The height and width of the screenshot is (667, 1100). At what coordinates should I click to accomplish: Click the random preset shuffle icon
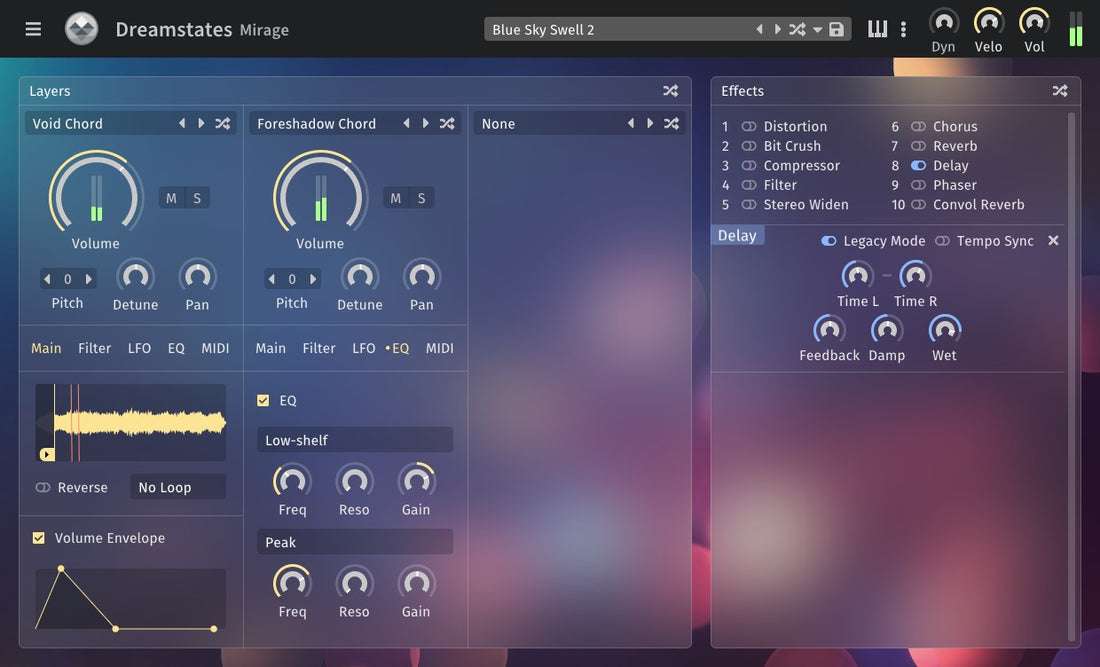pos(797,29)
